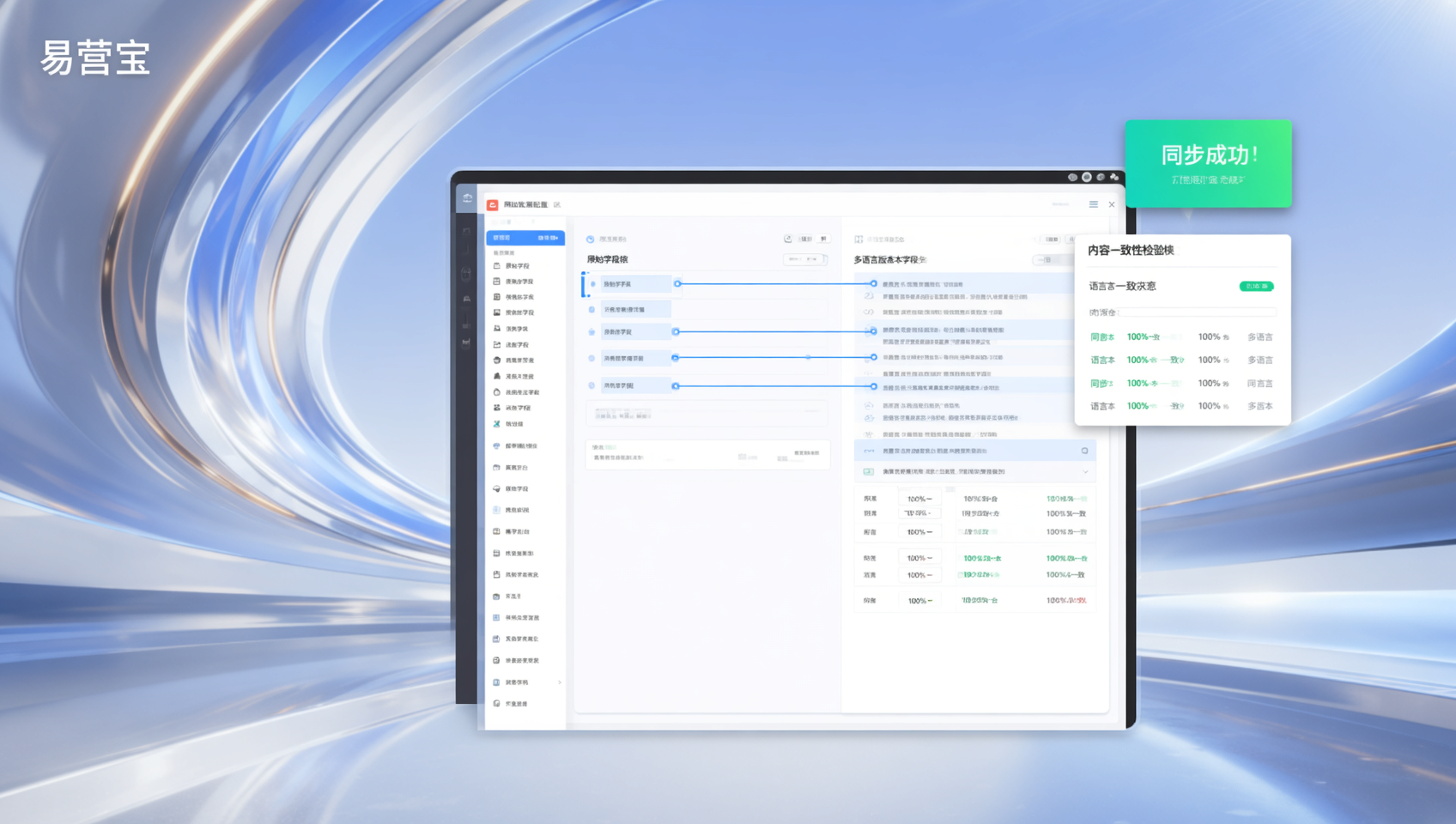The image size is (1456, 824).
Task: Expand the sidebar item with the right chevron
Action: coord(560,682)
